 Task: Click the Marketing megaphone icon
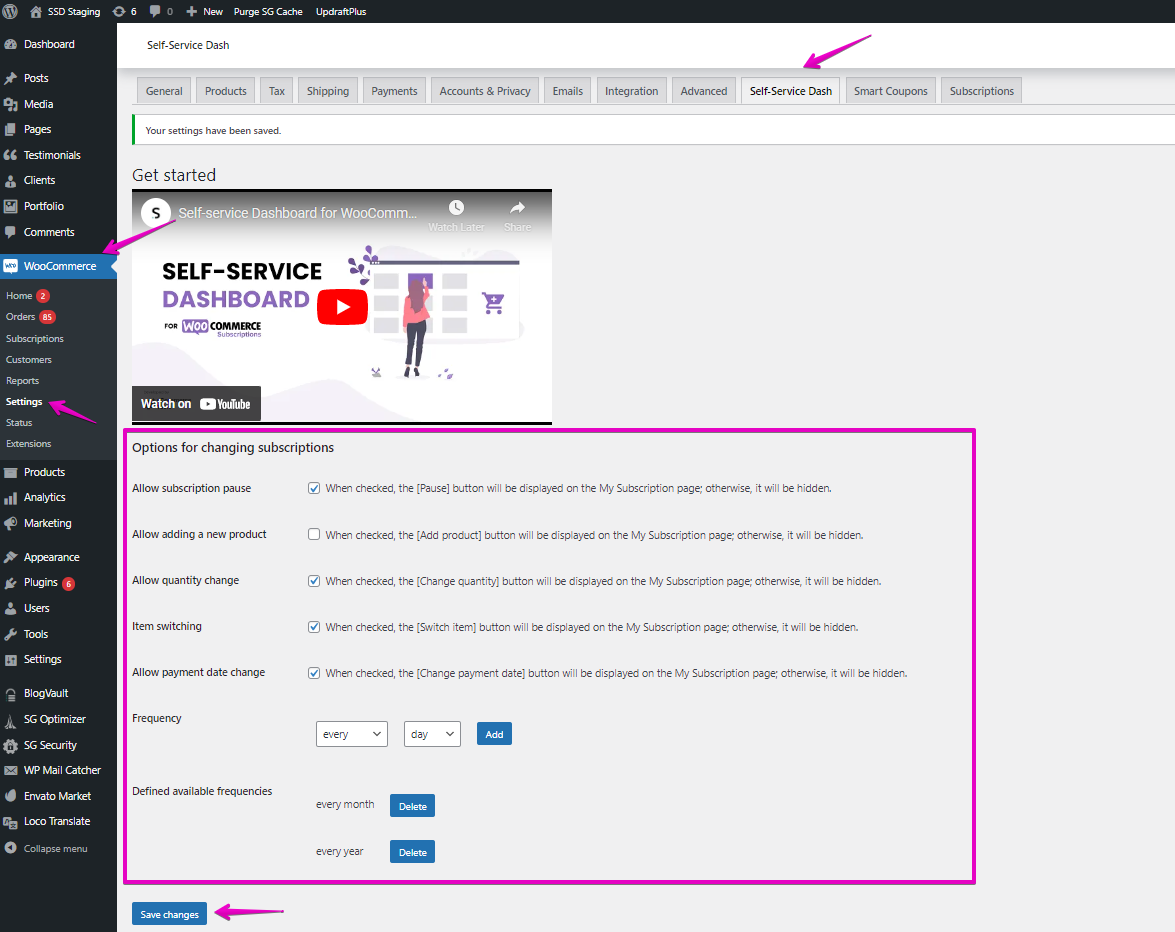[10, 523]
